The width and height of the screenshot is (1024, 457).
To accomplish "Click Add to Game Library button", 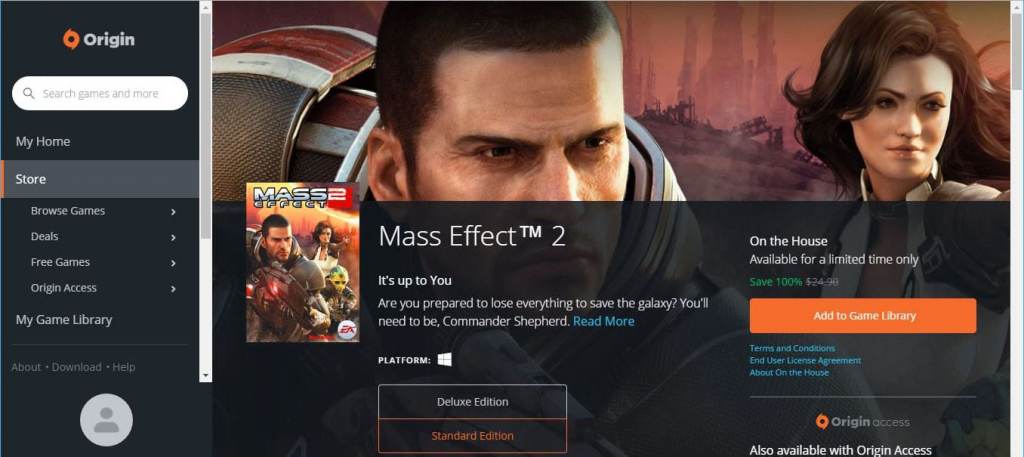I will [x=863, y=315].
